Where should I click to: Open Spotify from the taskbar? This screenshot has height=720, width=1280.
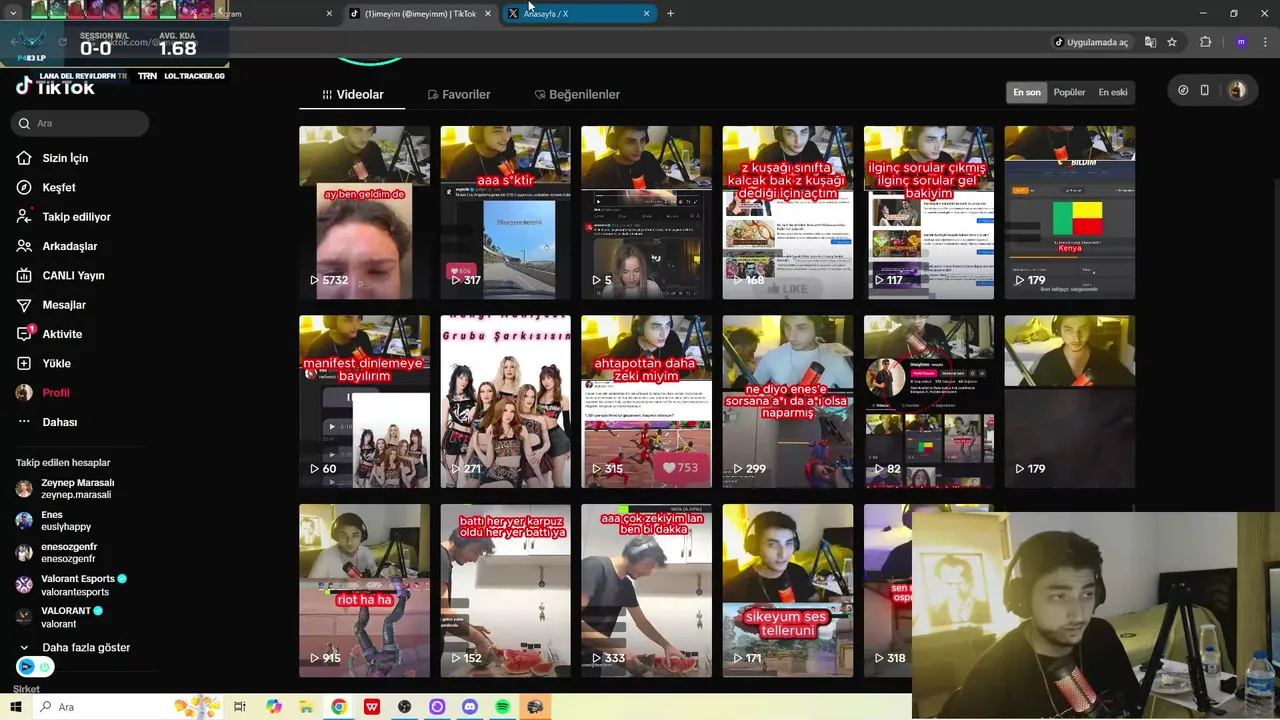(x=503, y=707)
